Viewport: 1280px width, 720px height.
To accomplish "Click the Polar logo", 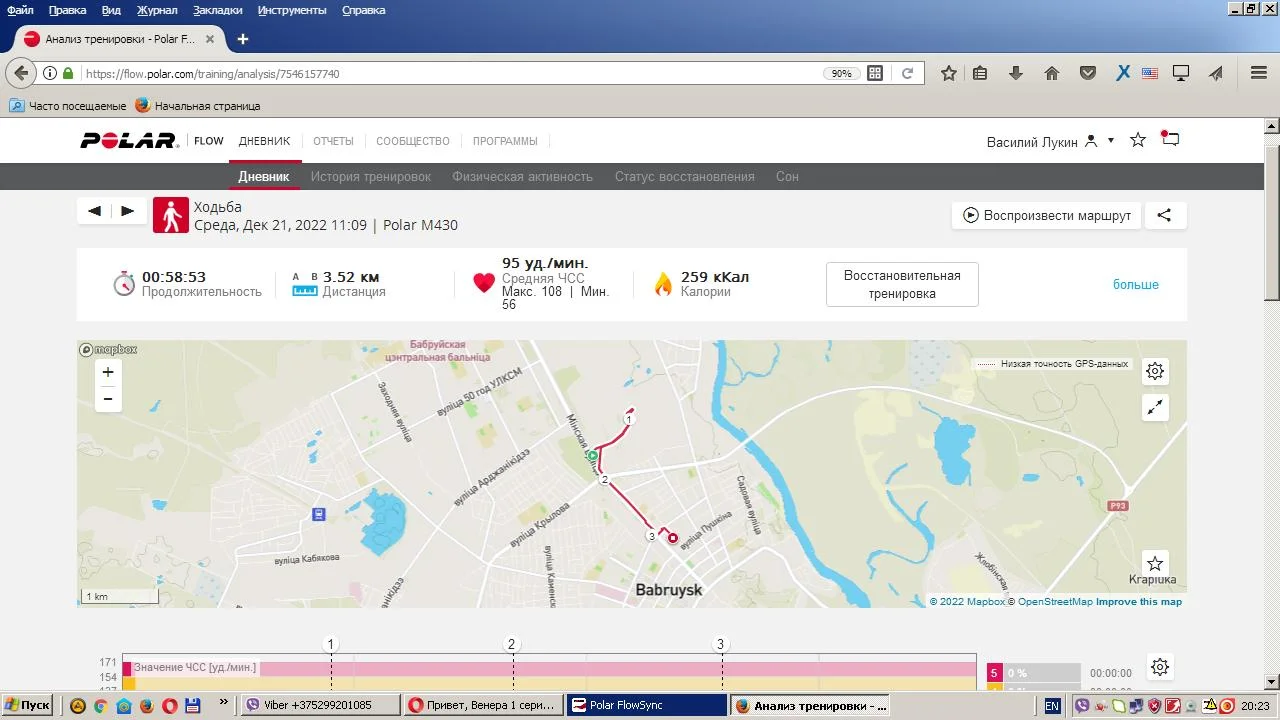I will 129,141.
